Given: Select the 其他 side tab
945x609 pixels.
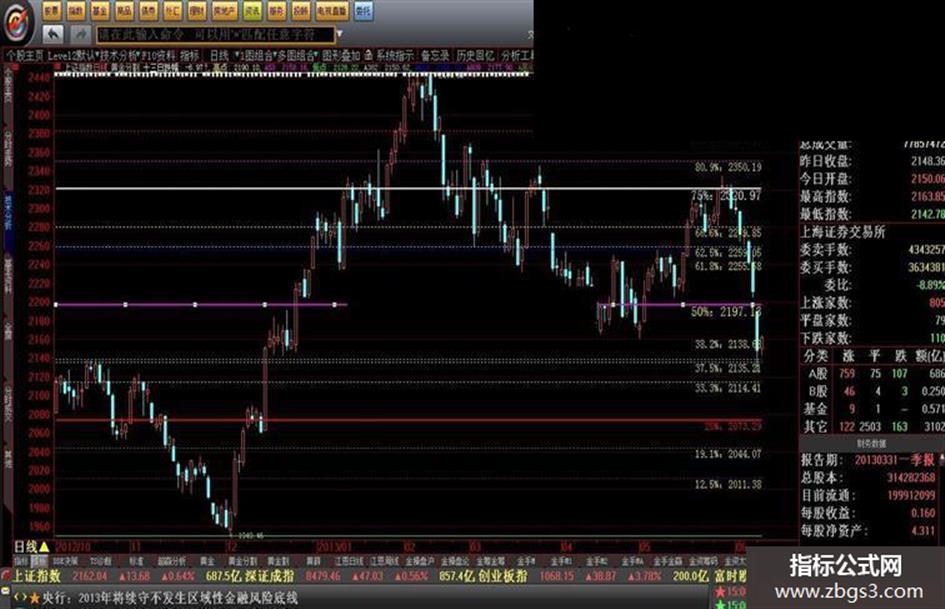Looking at the screenshot, I should [8, 459].
